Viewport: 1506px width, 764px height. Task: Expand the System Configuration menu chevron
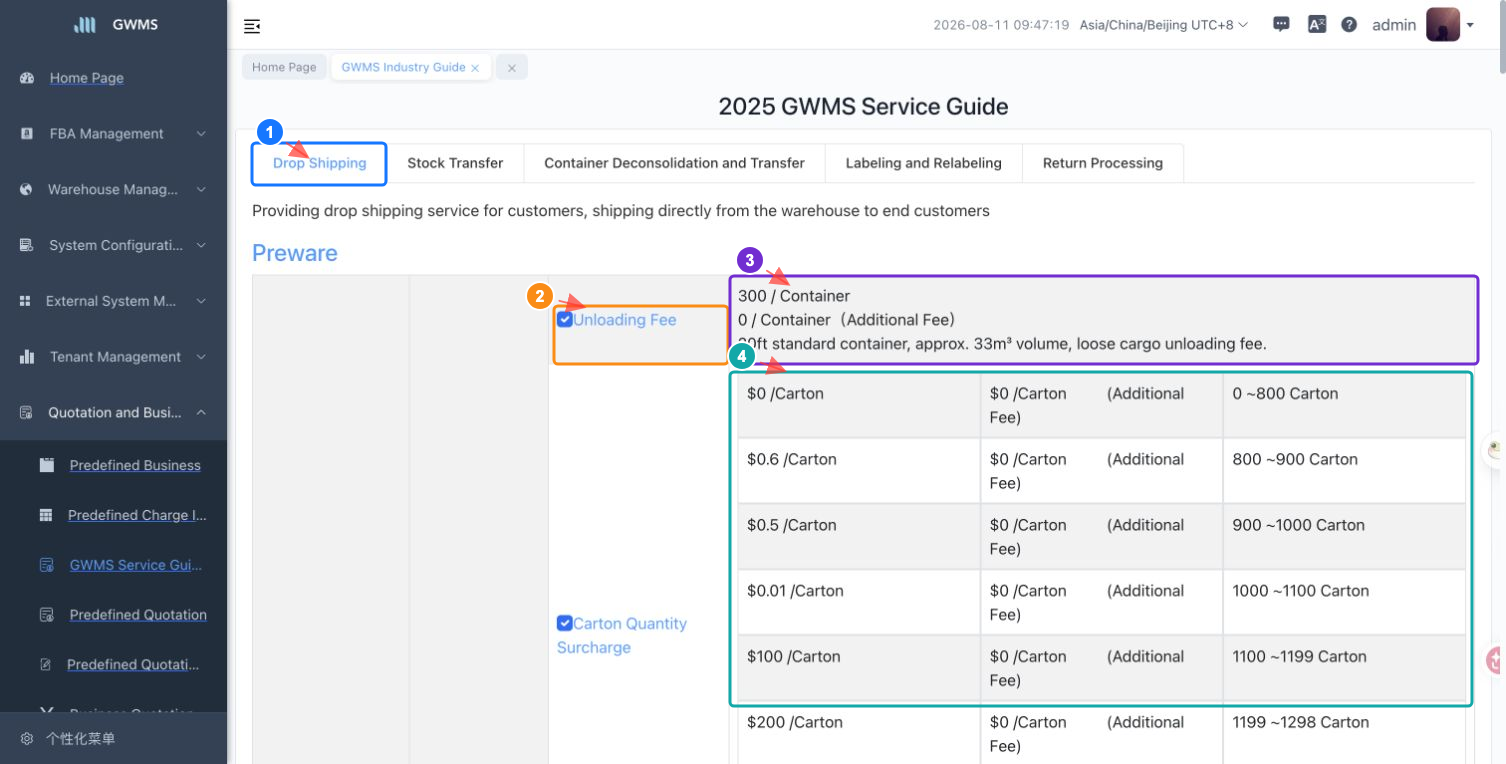pos(201,246)
